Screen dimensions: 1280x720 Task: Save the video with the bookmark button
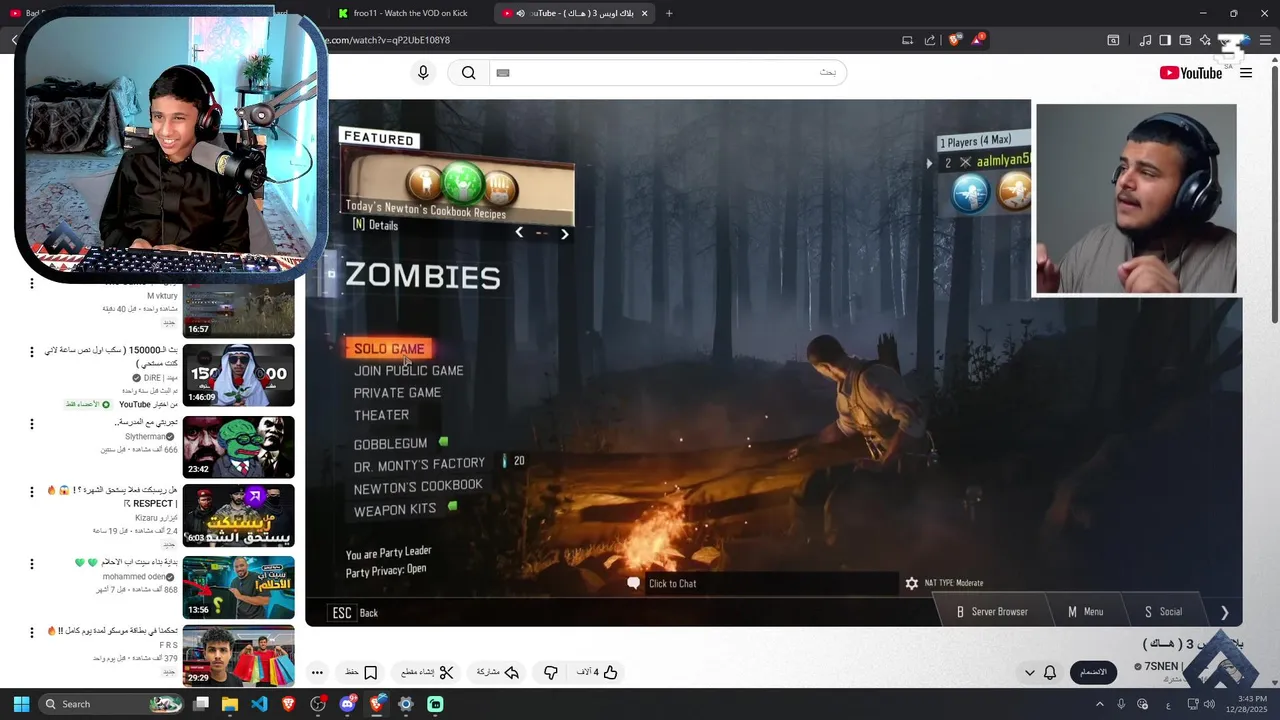(361, 672)
